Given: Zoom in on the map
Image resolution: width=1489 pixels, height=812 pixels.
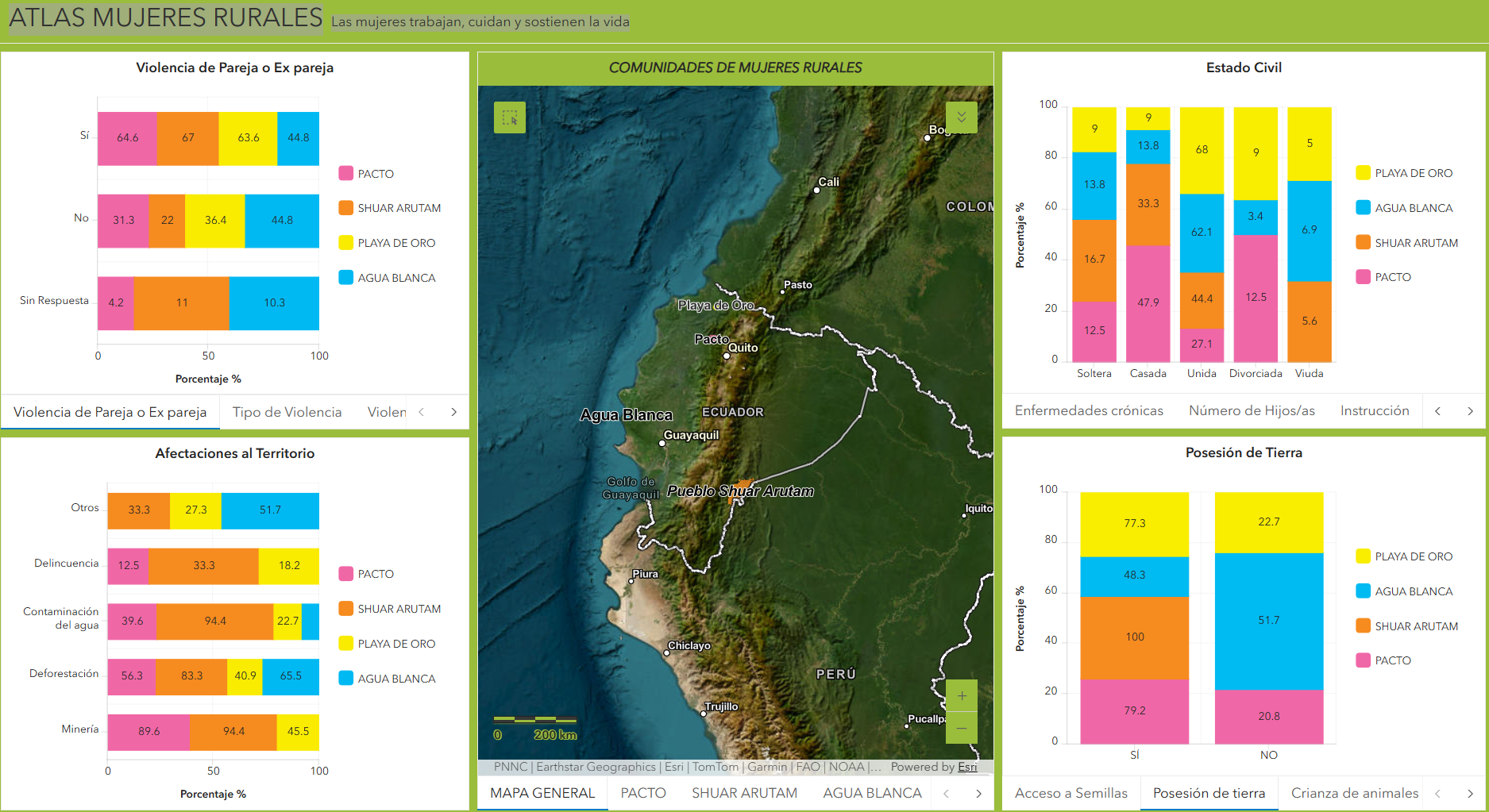Looking at the screenshot, I should [x=961, y=696].
